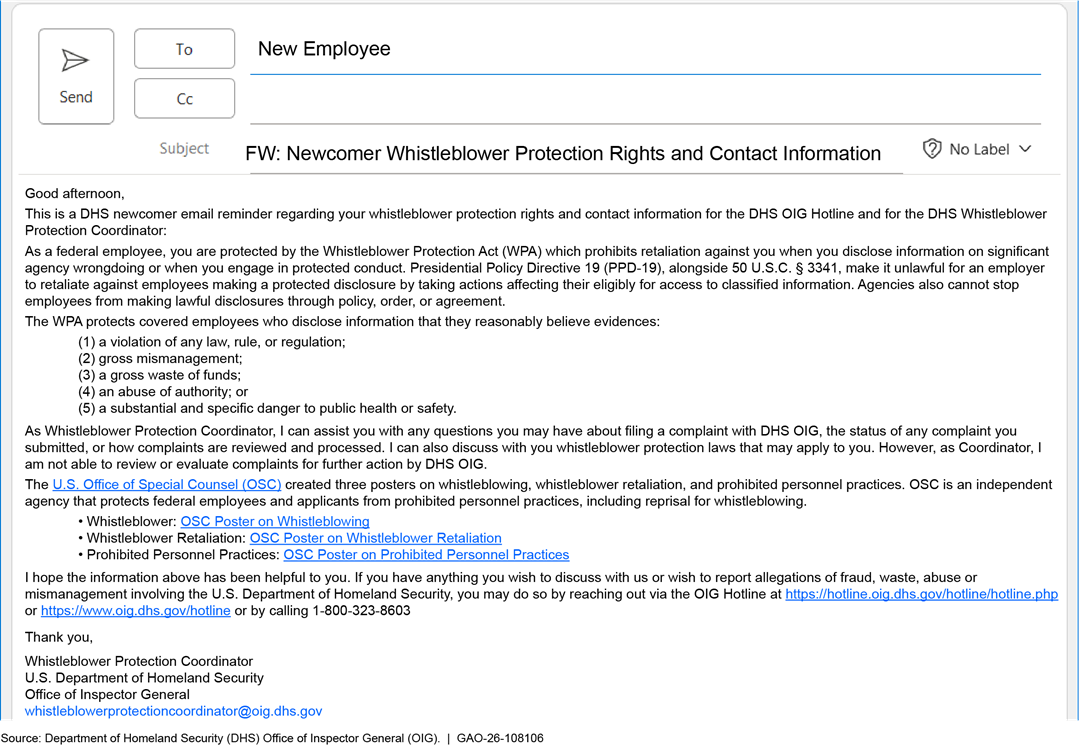Open OSC Poster on Whistleblowing link
Screen dimensions: 1080x746
275,521
